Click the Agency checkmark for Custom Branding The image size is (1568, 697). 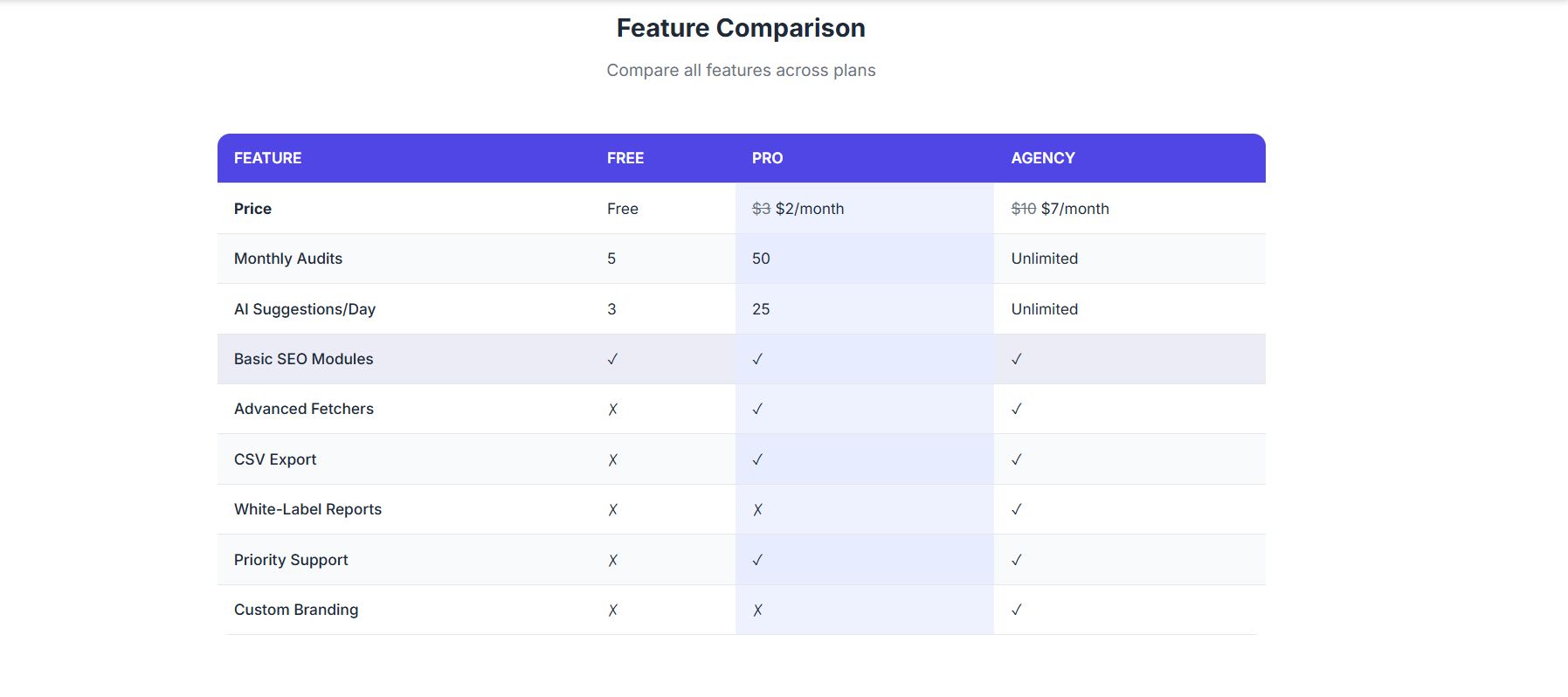point(1016,610)
